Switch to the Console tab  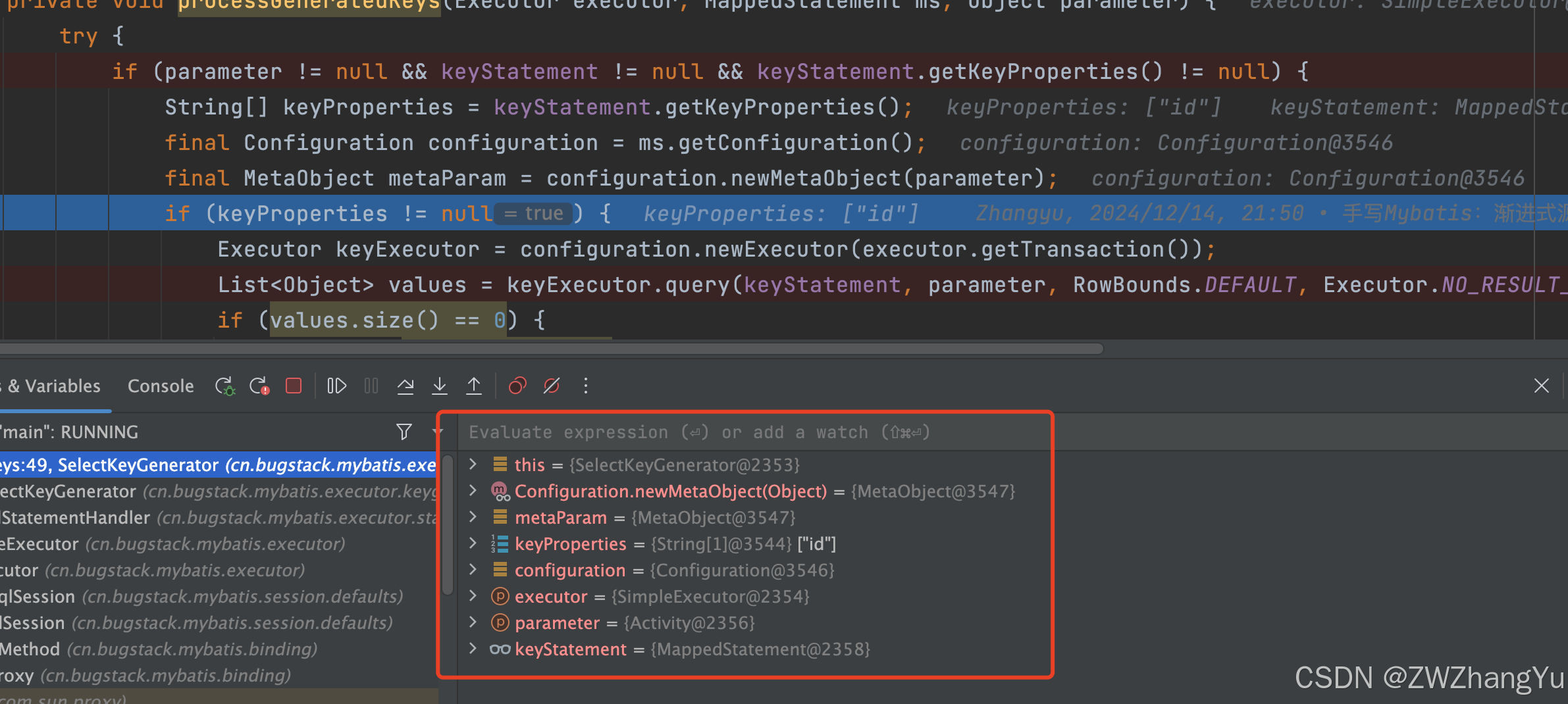coord(161,386)
